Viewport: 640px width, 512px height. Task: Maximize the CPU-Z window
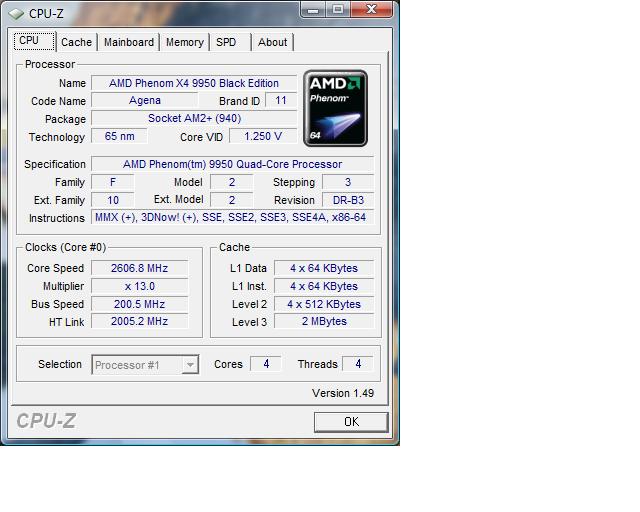click(338, 10)
